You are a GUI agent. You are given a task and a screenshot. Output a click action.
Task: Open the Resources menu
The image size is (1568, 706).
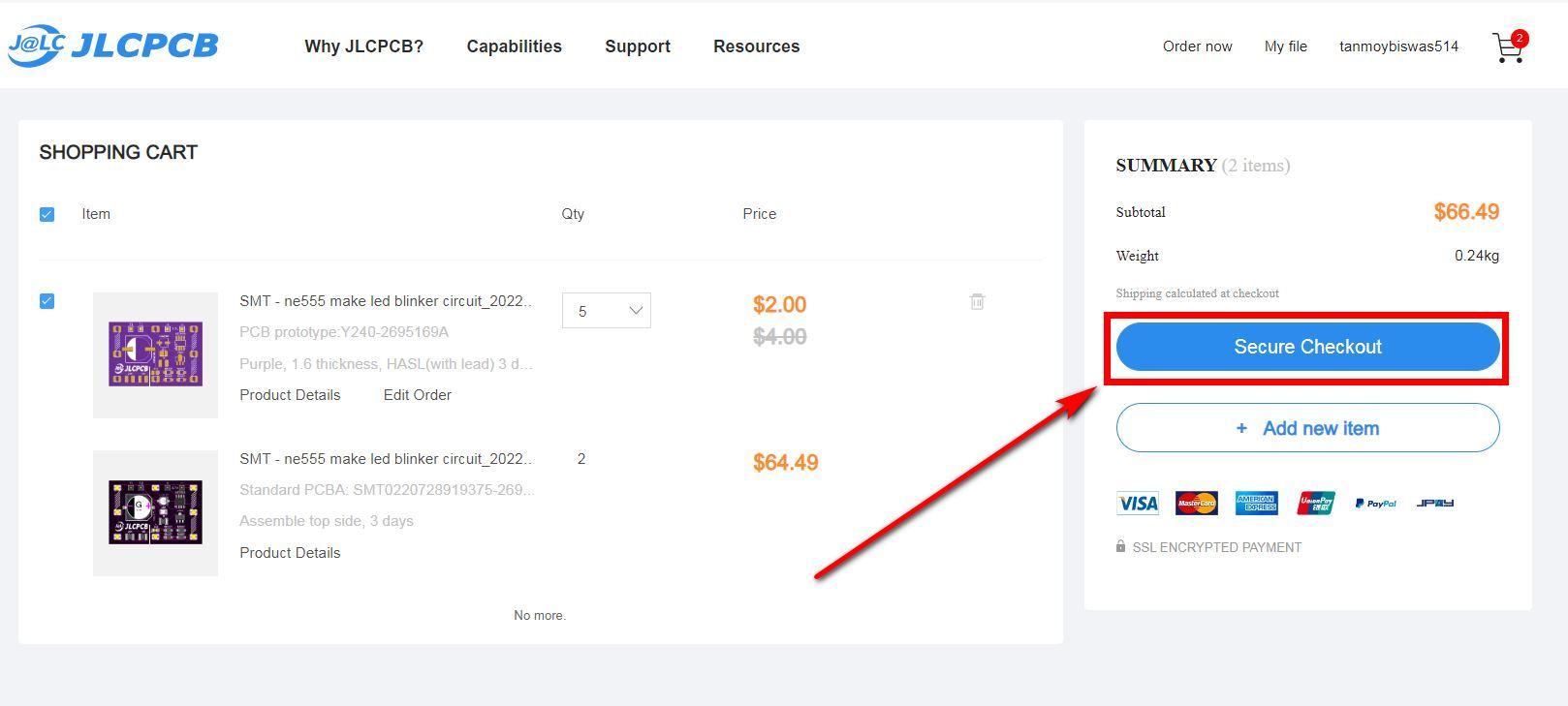click(757, 46)
